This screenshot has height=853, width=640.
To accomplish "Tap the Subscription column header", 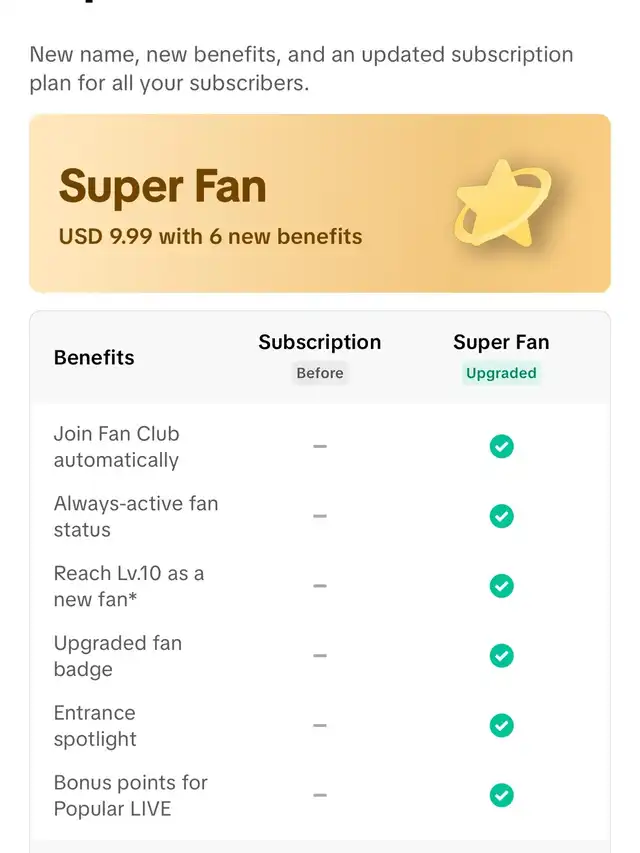I will 320,342.
